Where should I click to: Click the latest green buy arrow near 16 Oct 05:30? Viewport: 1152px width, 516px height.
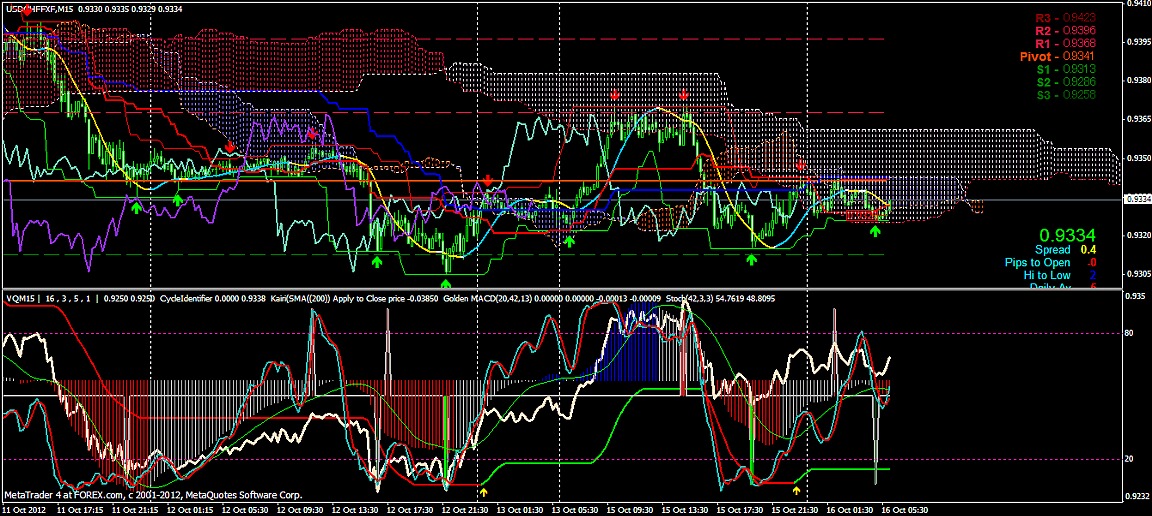875,232
